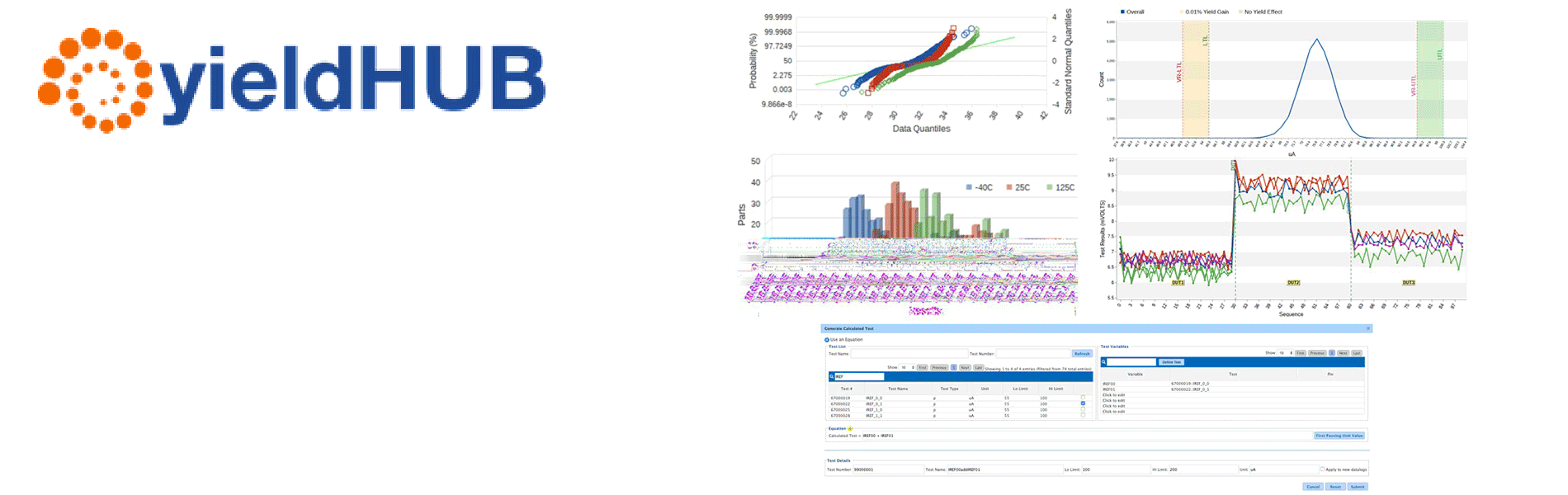This screenshot has width=1568, height=495.
Task: Close the Generate Calculated Test dialog
Action: click(x=1367, y=328)
